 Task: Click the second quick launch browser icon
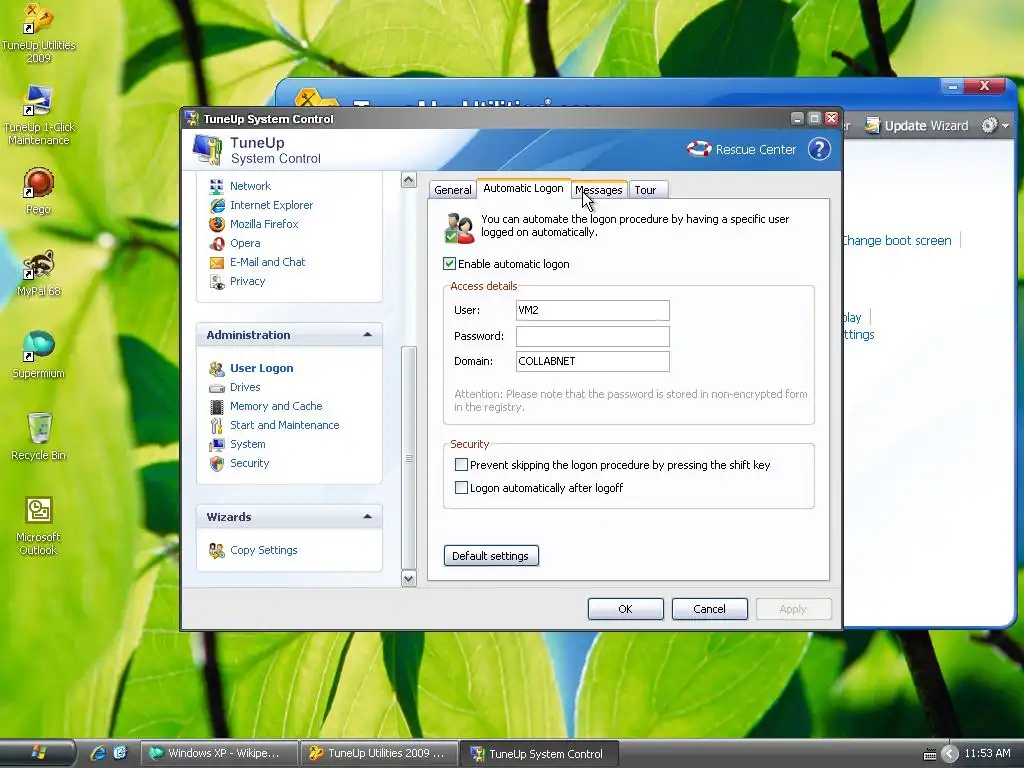[120, 753]
